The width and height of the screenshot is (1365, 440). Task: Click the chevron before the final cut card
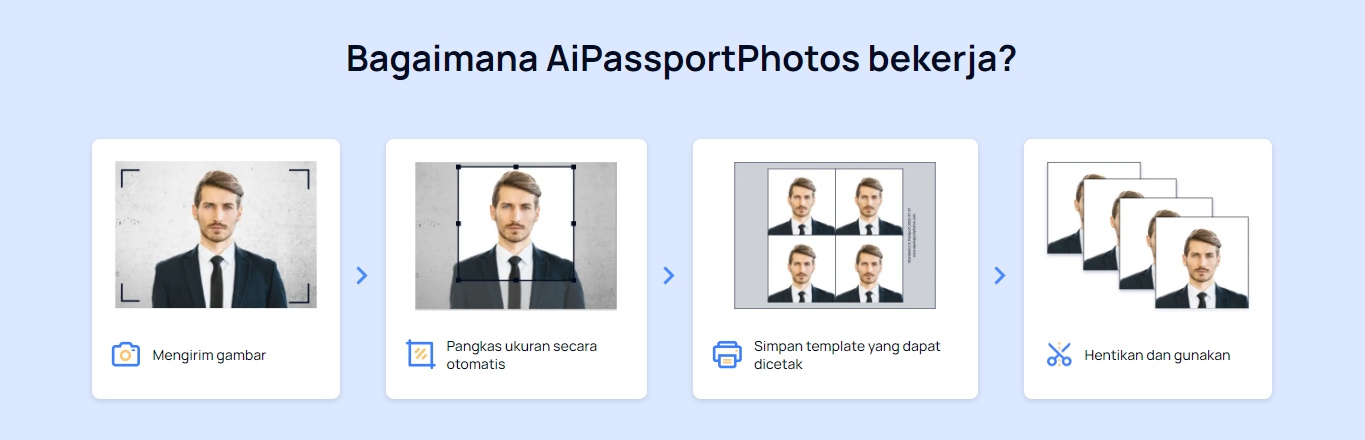tap(1000, 275)
